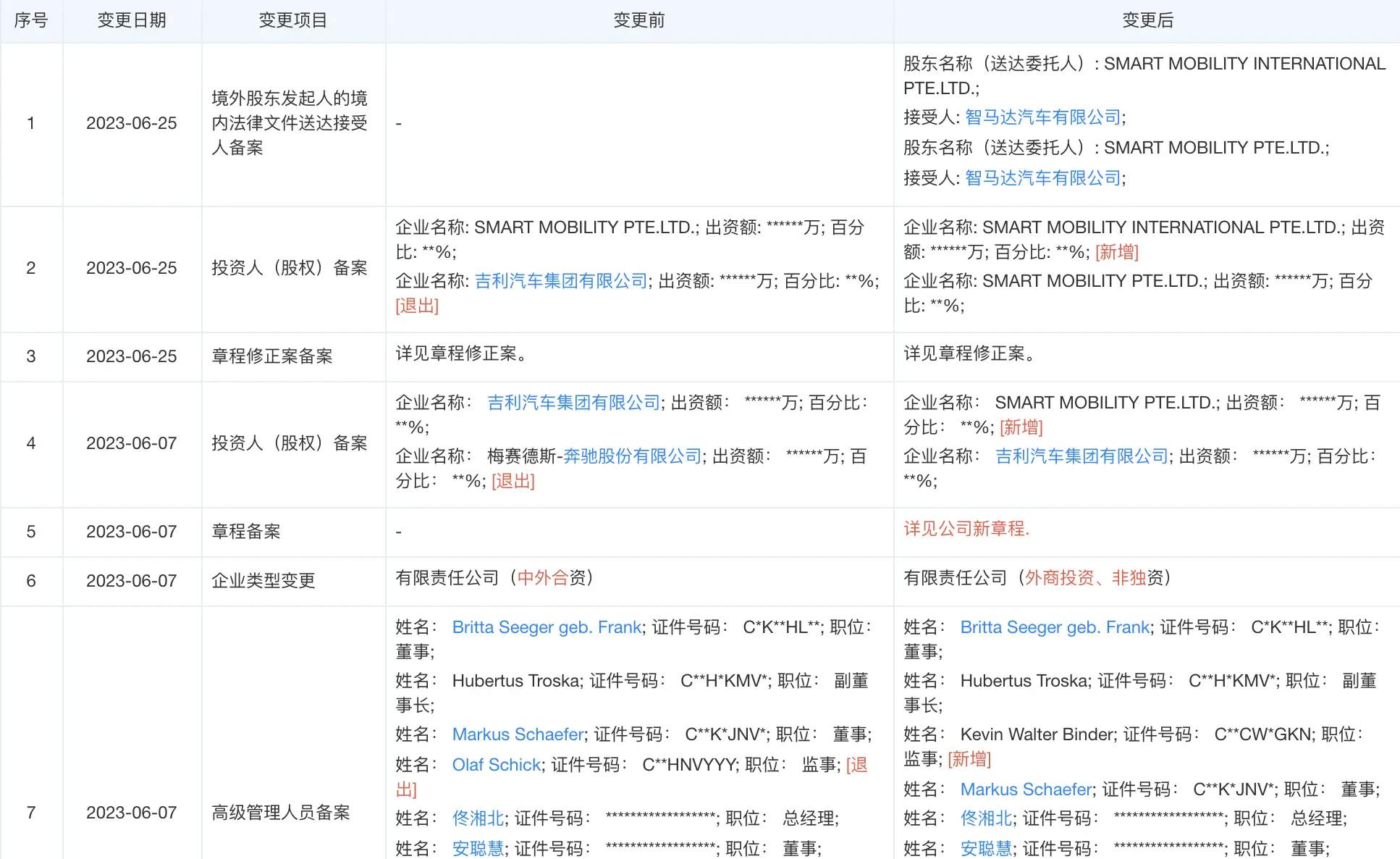The height and width of the screenshot is (859, 1400).
Task: Open Markus Schaefer link in 变更前 column
Action: point(518,734)
